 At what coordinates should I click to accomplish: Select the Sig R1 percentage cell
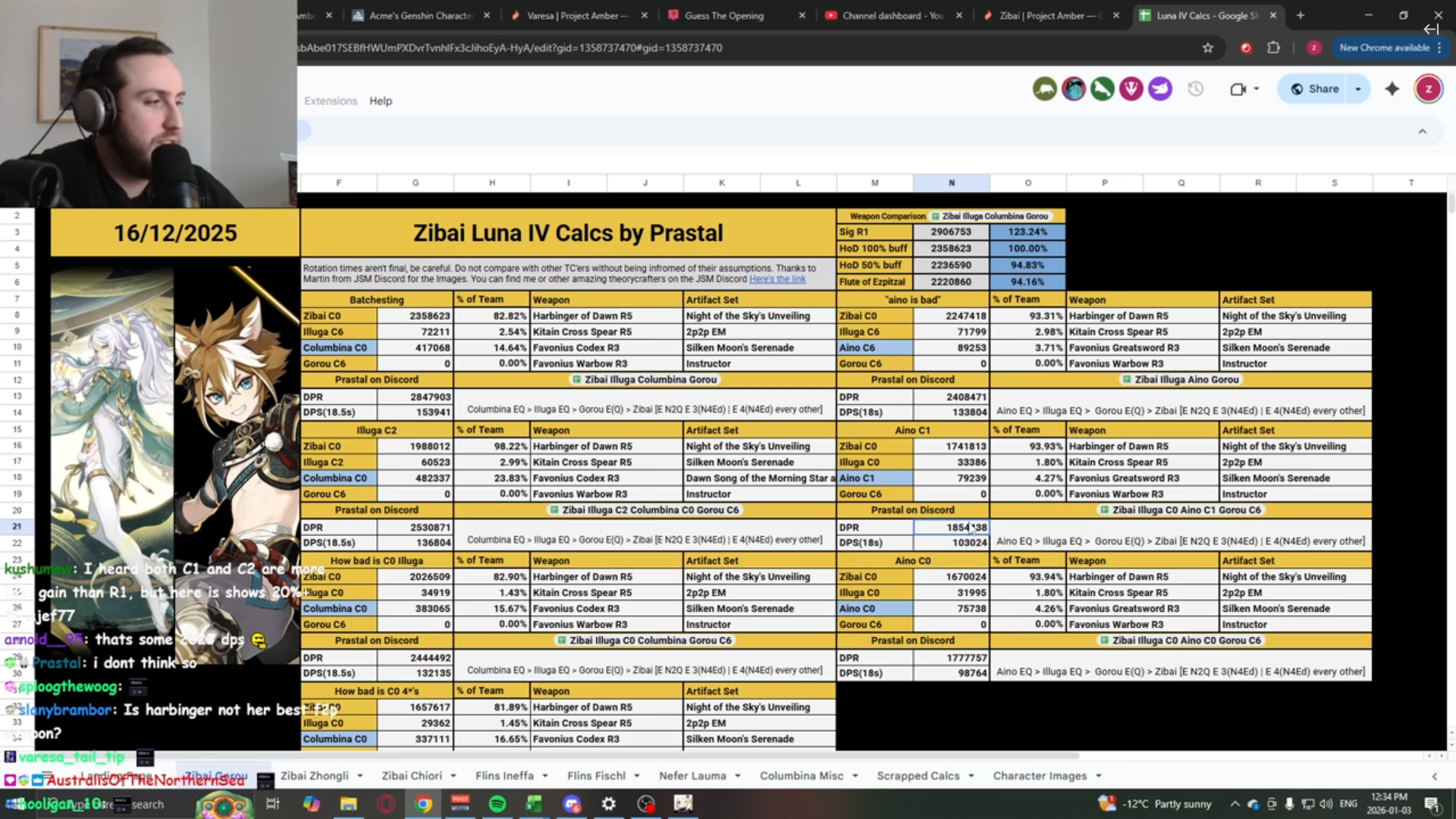point(1028,232)
